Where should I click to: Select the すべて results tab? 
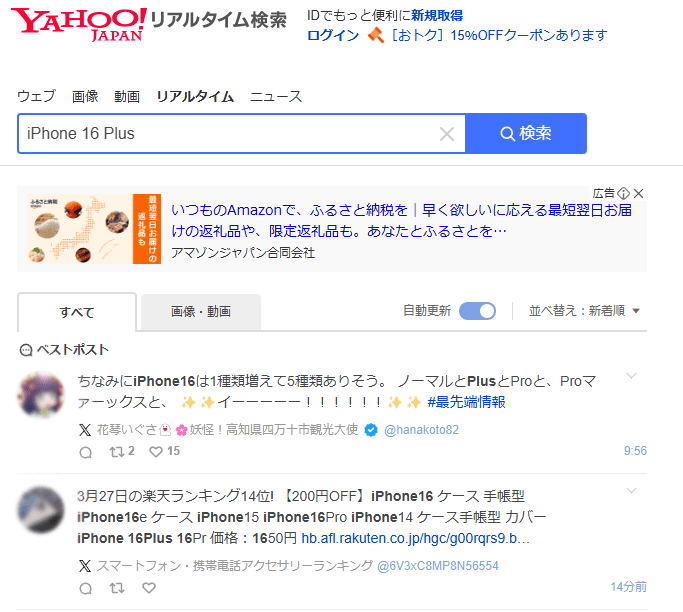77,312
